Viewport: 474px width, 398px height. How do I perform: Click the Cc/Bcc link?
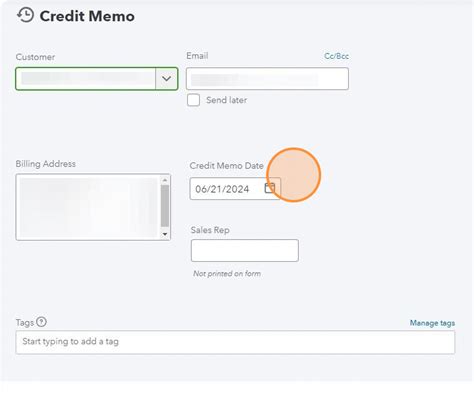click(x=336, y=56)
